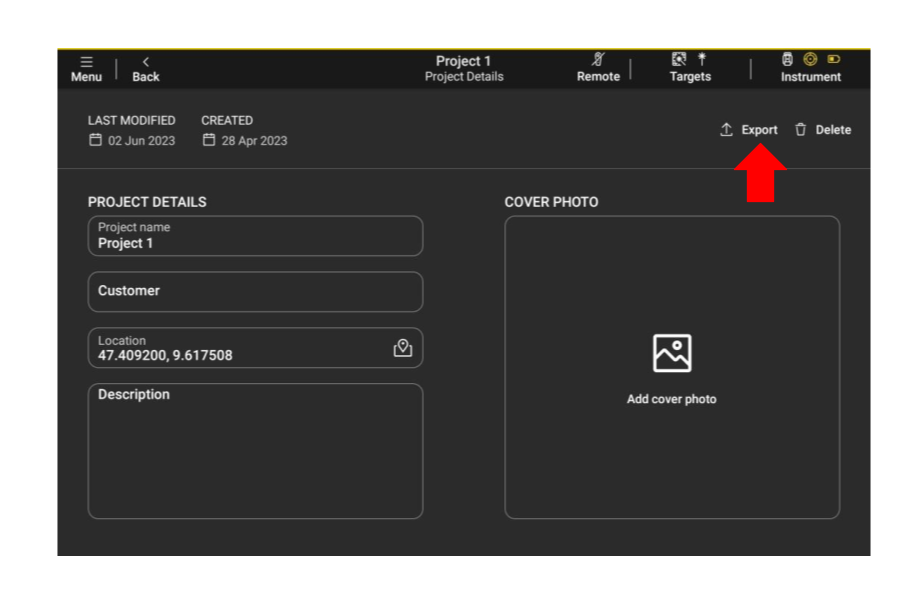Click the Customer input field
Screen dimensions: 918x609
point(255,292)
